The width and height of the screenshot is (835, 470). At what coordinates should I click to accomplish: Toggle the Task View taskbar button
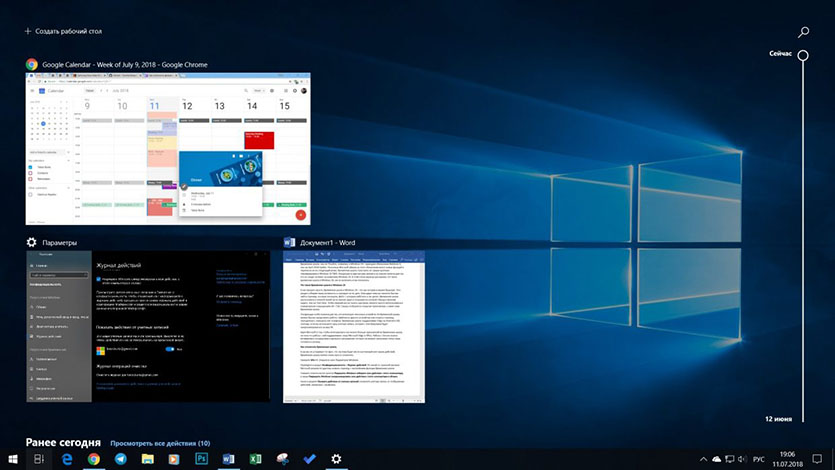coord(39,459)
